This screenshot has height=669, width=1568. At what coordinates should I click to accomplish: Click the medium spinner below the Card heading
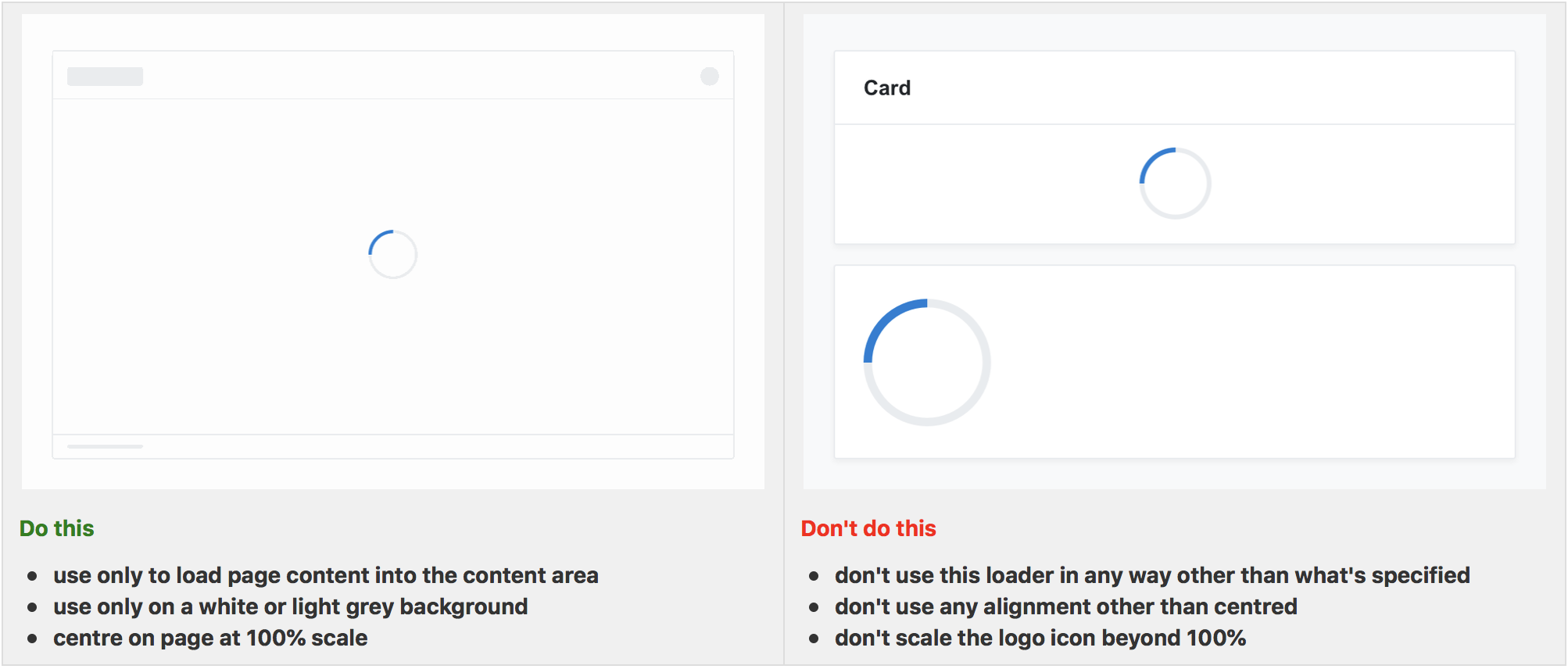pos(1175,184)
